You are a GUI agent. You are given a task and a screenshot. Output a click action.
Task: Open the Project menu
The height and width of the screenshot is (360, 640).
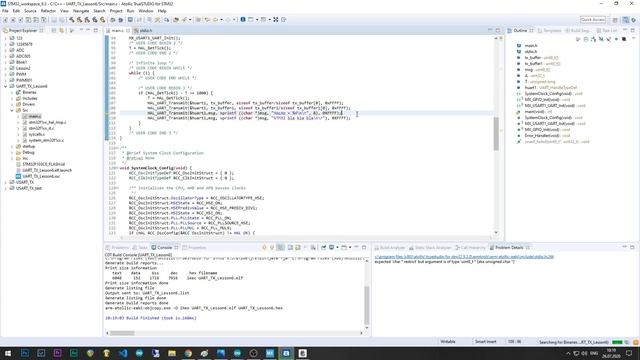pyautogui.click(x=116, y=11)
